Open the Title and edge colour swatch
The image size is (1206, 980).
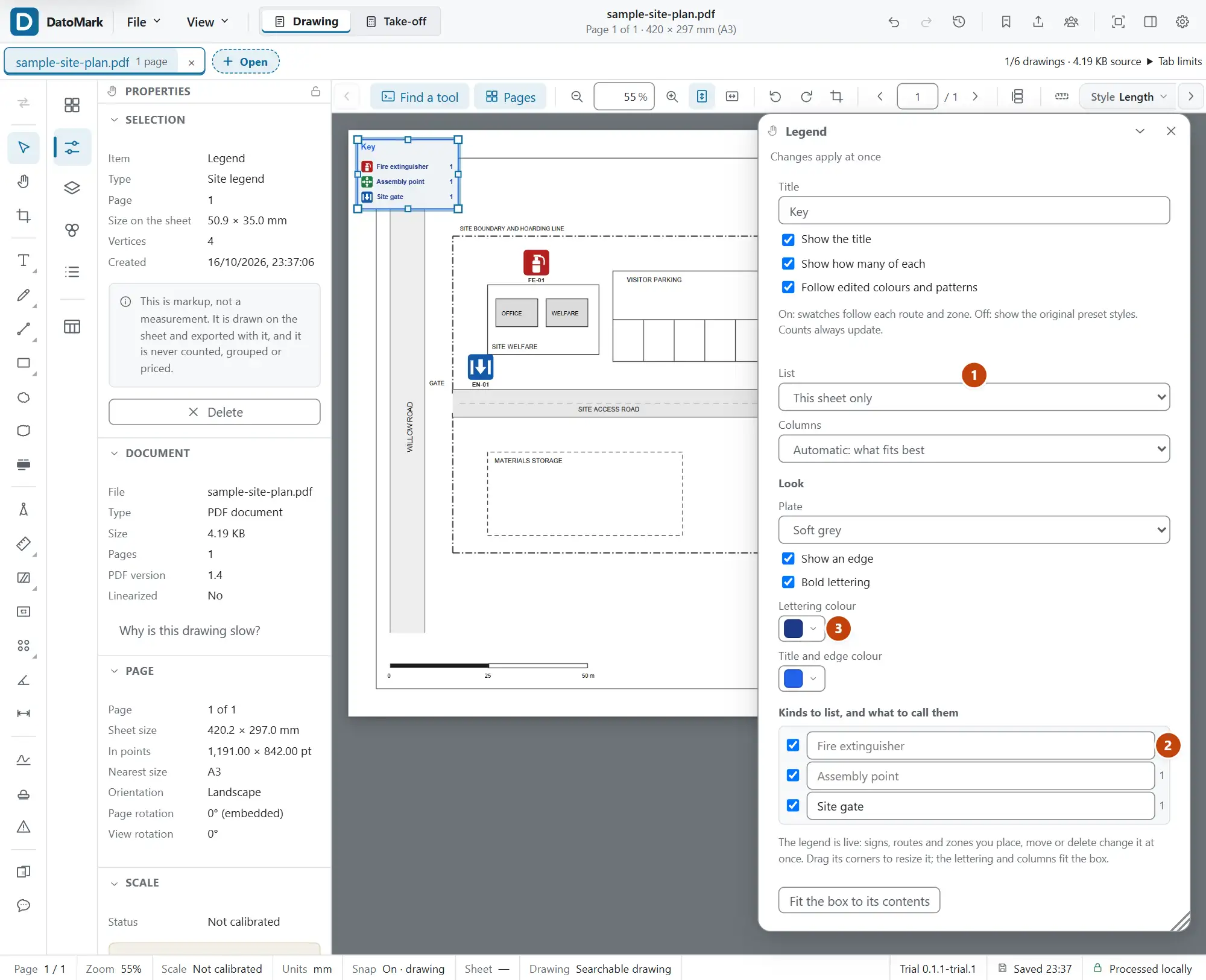click(801, 678)
